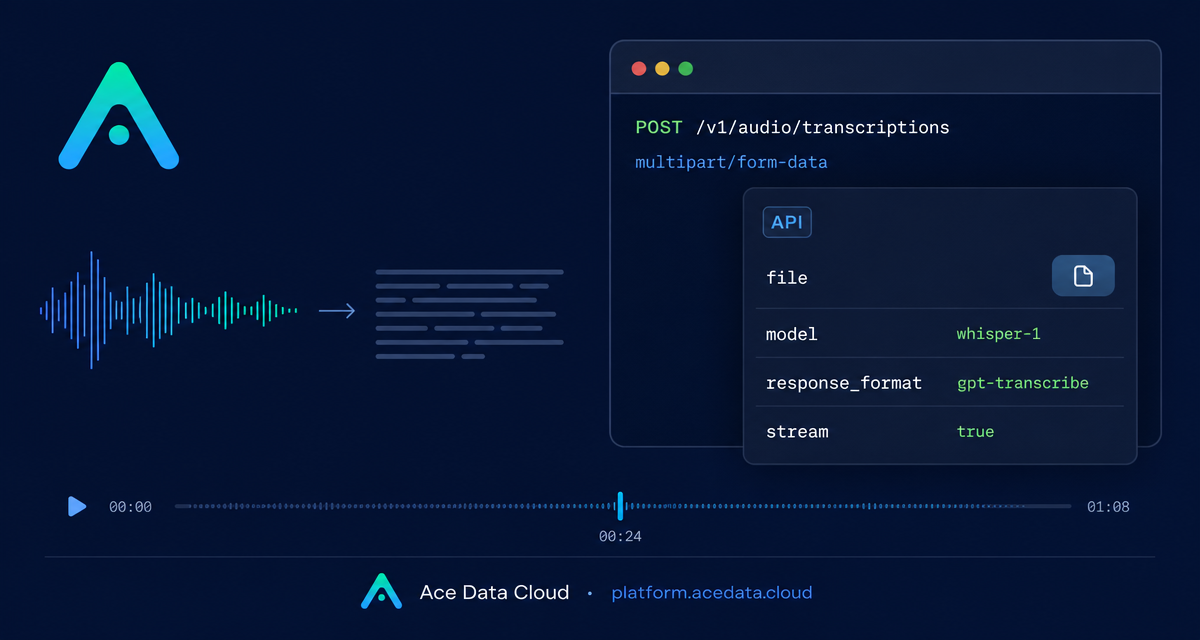Click the Ace Data Cloud name
Image resolution: width=1200 pixels, height=640 pixels.
494,592
